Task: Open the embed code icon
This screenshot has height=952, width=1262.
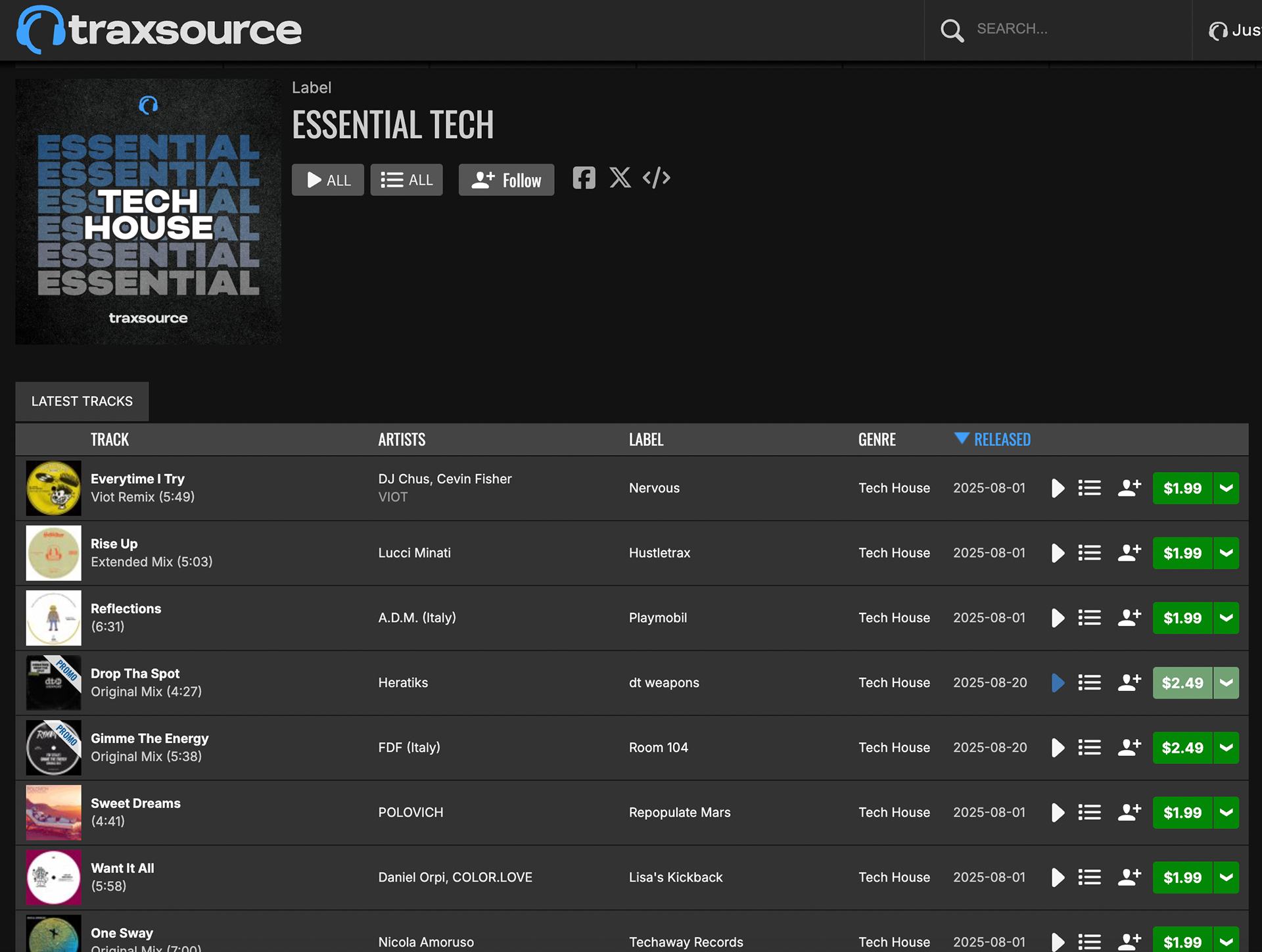Action: click(656, 178)
